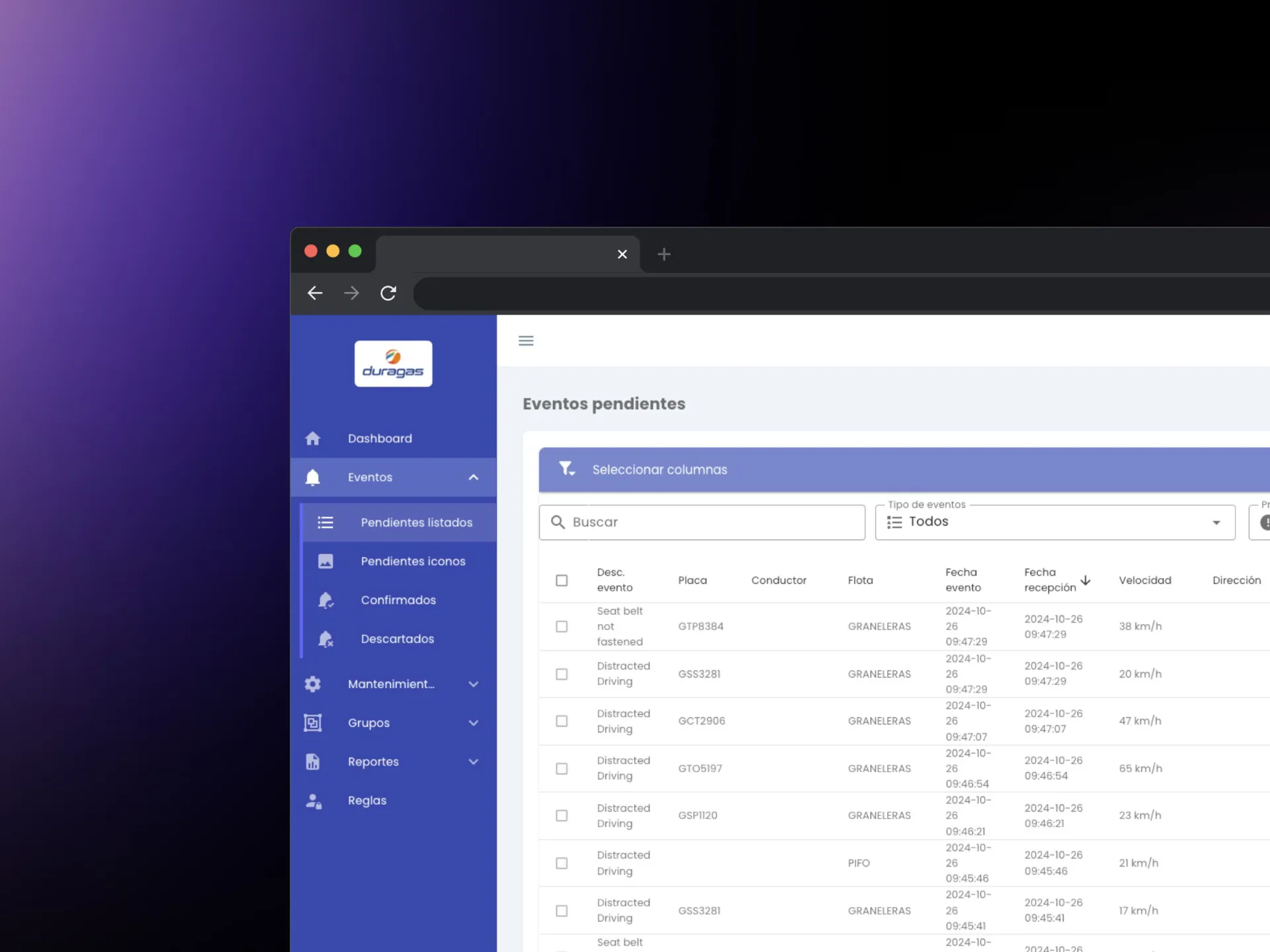1270x952 pixels.
Task: Open the Dashboard home icon
Action: click(312, 438)
